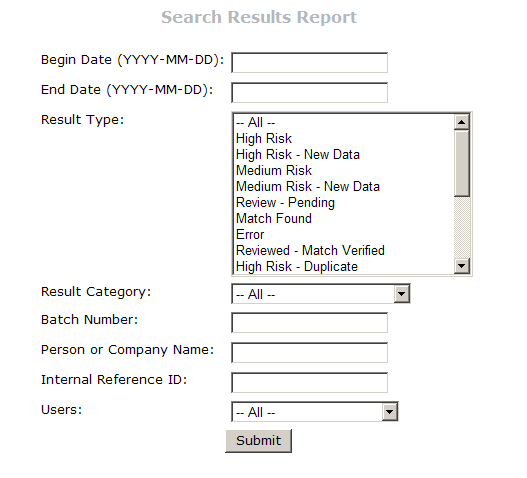The width and height of the screenshot is (527, 478).
Task: Select 'High Risk' result type option
Action: (344, 138)
